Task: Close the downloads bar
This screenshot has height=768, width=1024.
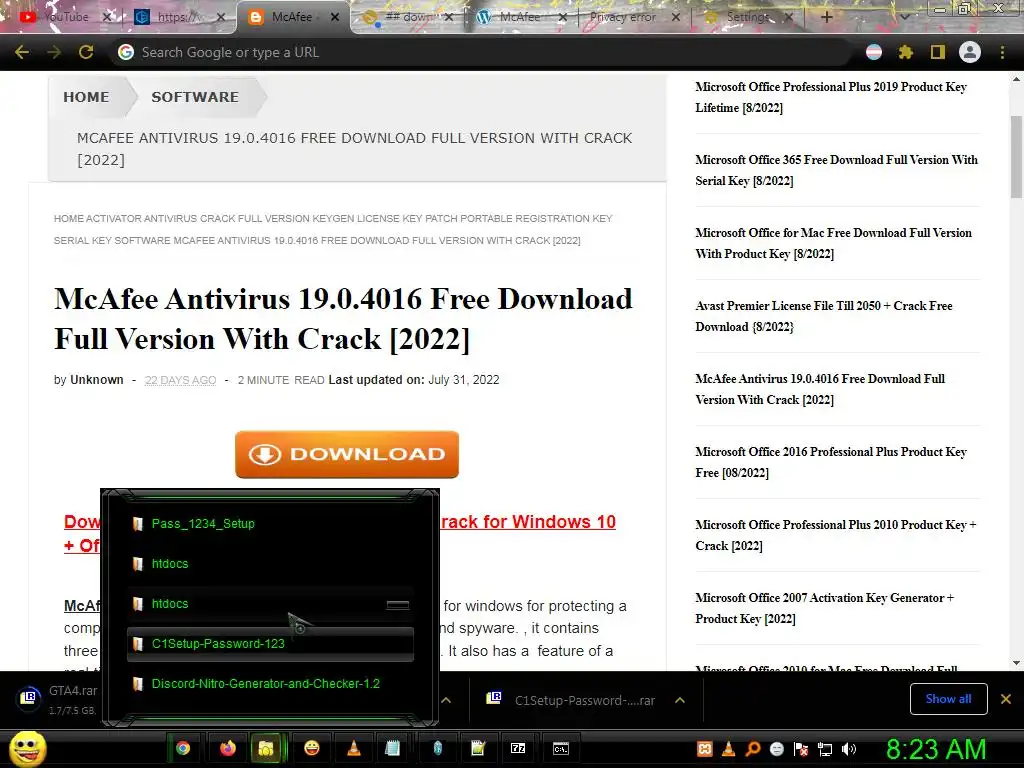Action: tap(1006, 699)
